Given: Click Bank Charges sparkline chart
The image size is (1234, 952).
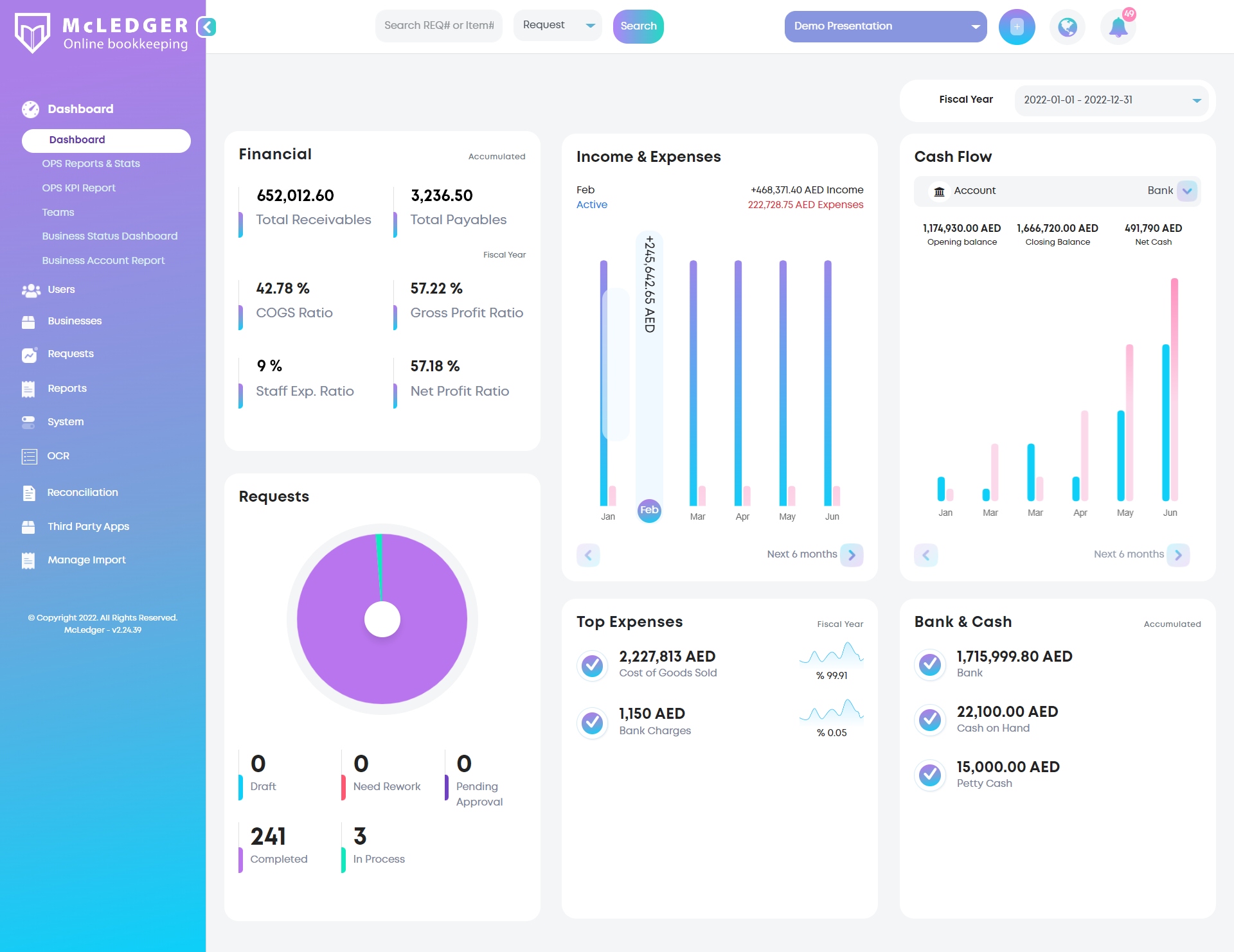Looking at the screenshot, I should tap(831, 710).
